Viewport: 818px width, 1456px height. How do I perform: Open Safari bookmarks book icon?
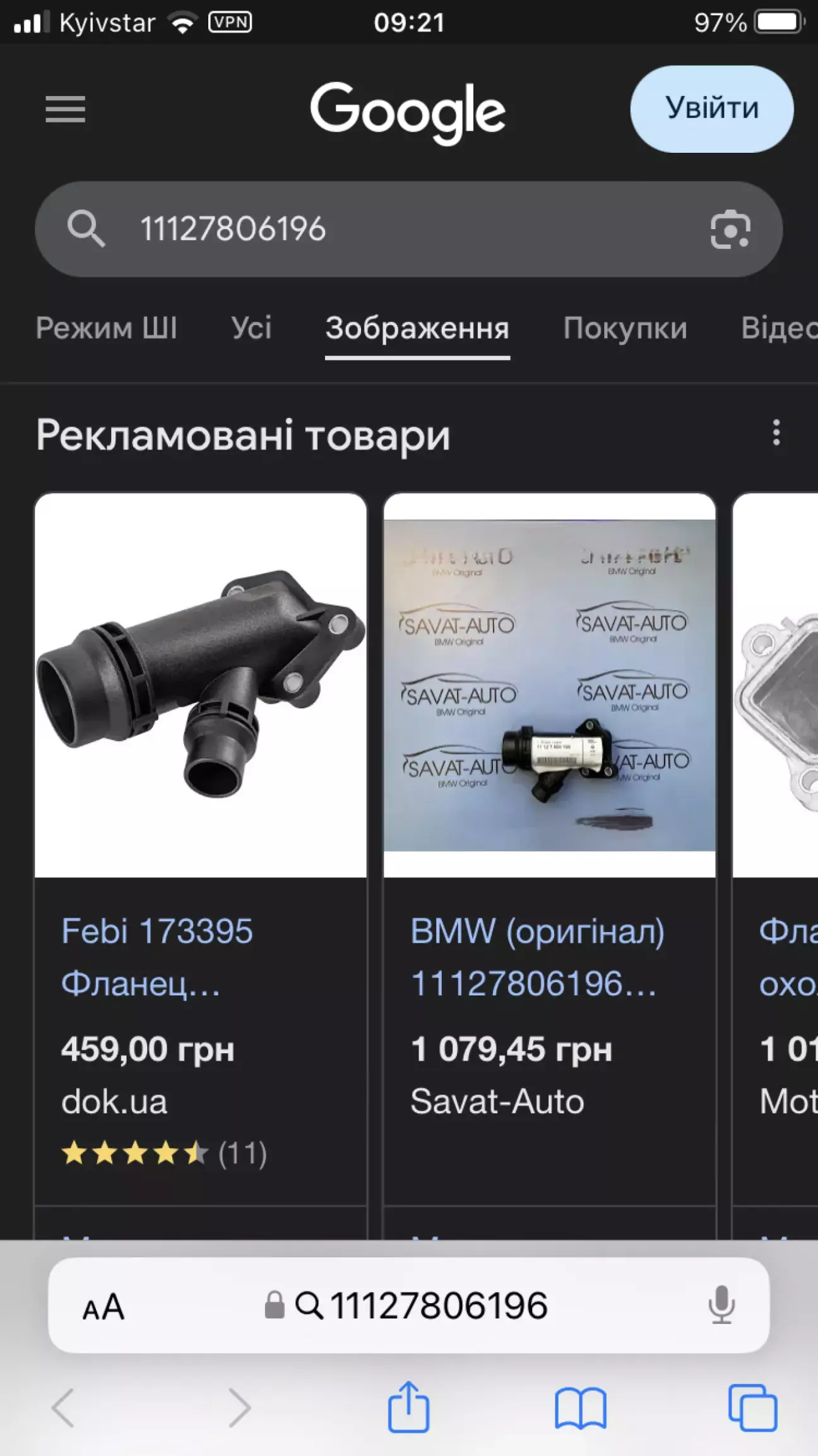pos(581,1408)
